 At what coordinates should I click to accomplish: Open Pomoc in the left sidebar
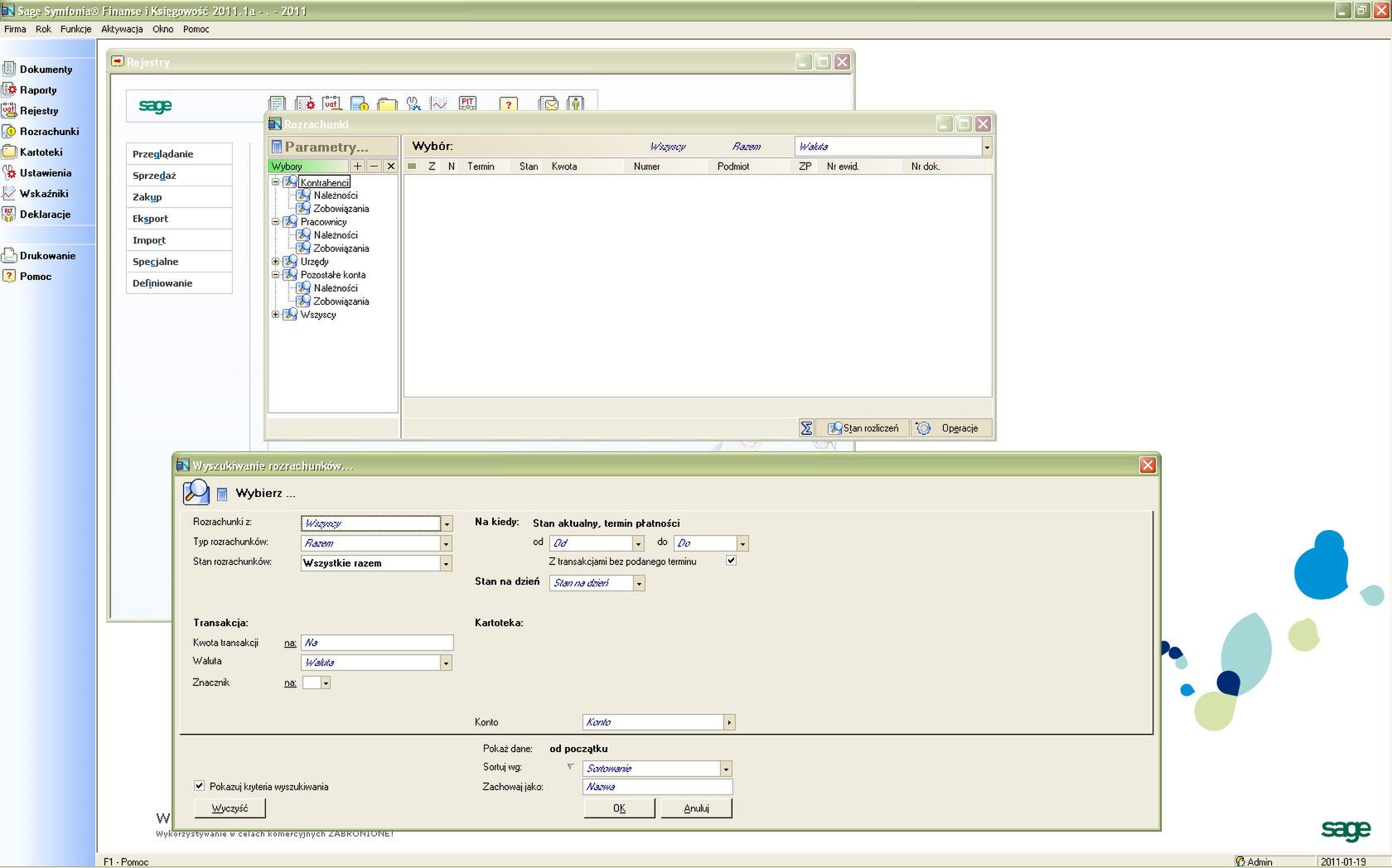pyautogui.click(x=27, y=276)
